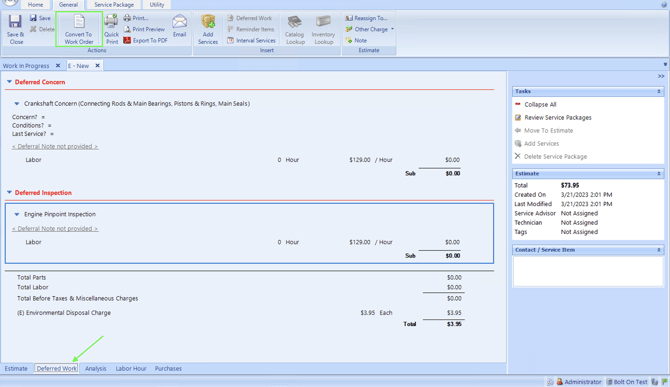Collapse the Contact / Service Item panel
This screenshot has width=670, height=387.
tap(658, 249)
